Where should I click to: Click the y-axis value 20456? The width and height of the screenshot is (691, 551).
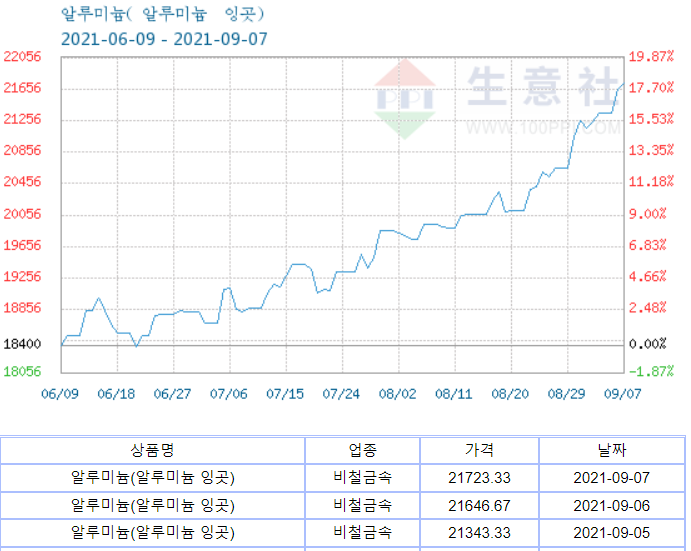[x=22, y=182]
